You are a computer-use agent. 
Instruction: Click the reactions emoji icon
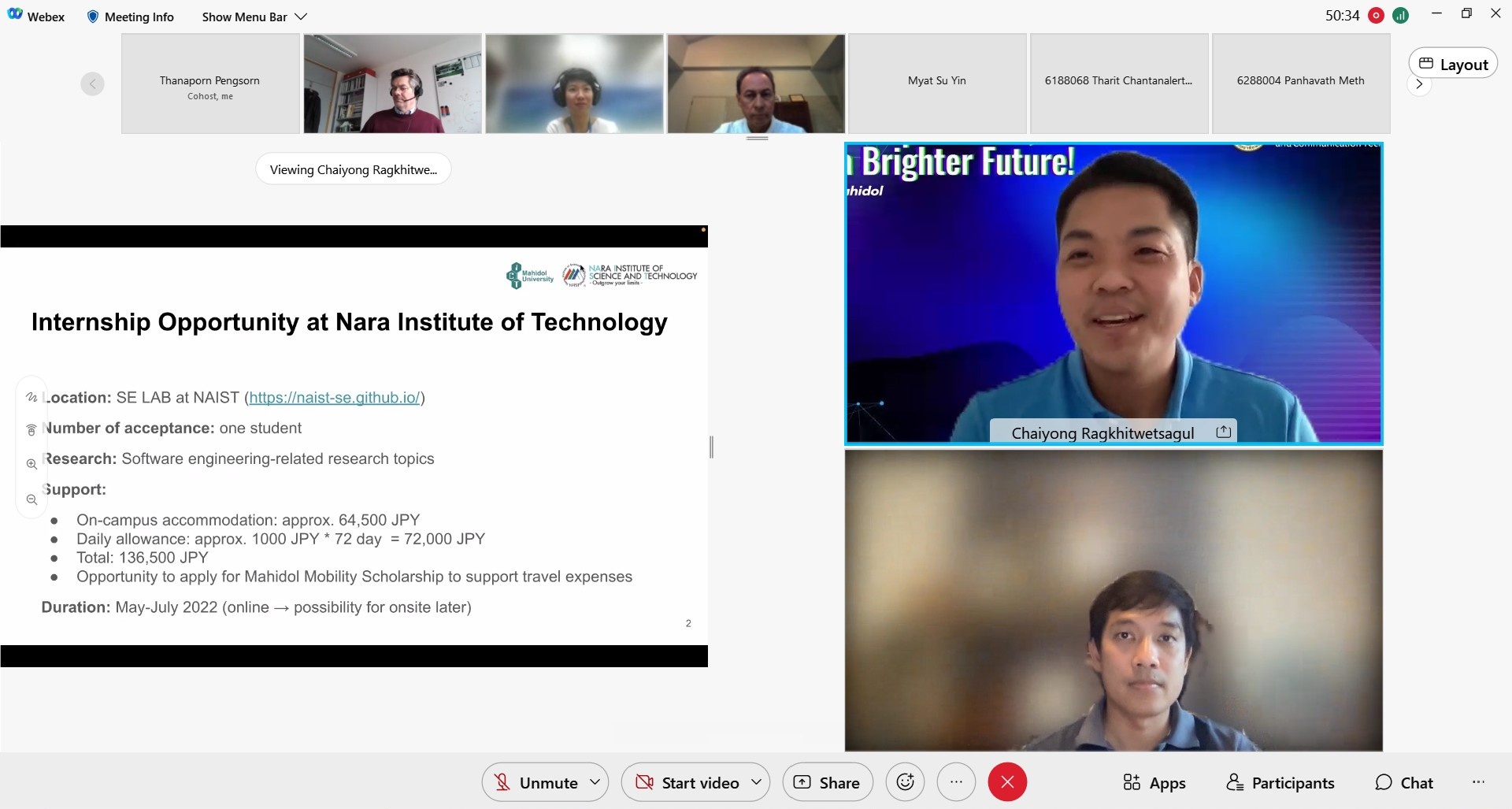click(x=905, y=782)
